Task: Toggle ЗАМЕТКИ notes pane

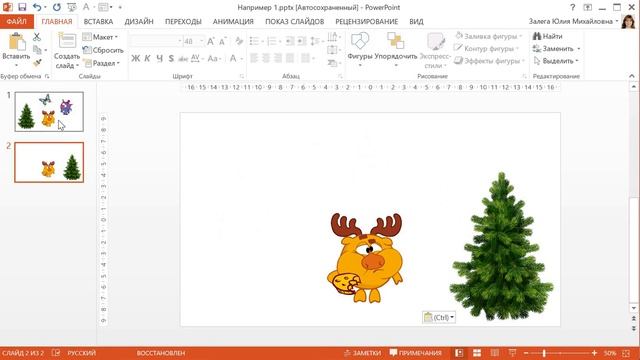Action: (x=362, y=353)
